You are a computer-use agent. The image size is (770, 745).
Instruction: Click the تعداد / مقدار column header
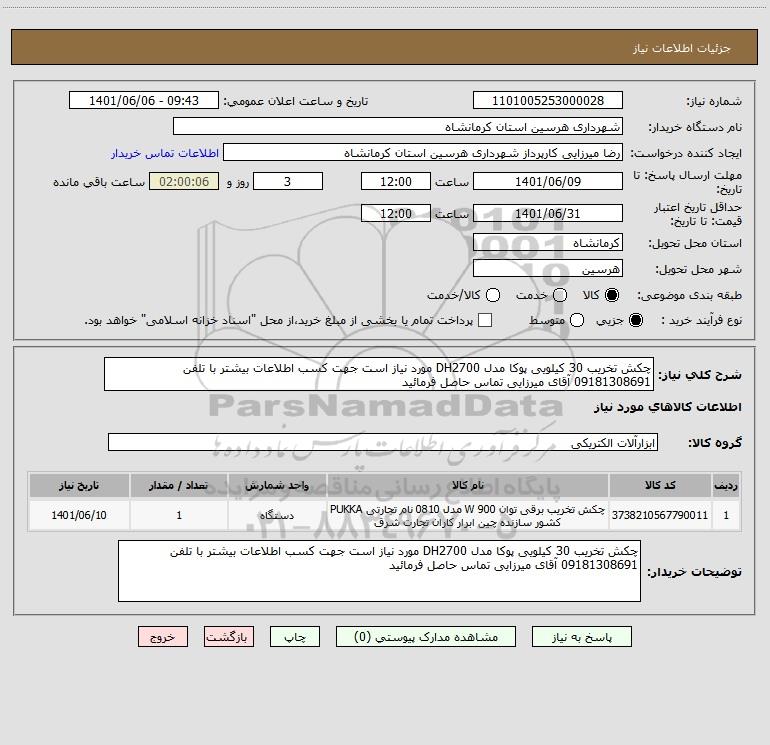point(179,486)
